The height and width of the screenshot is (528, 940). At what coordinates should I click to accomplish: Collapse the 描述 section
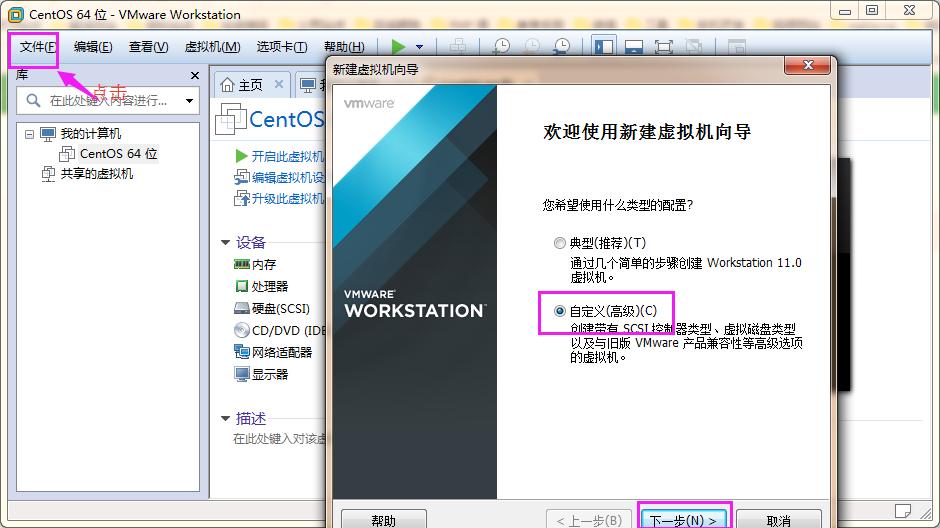[x=225, y=418]
